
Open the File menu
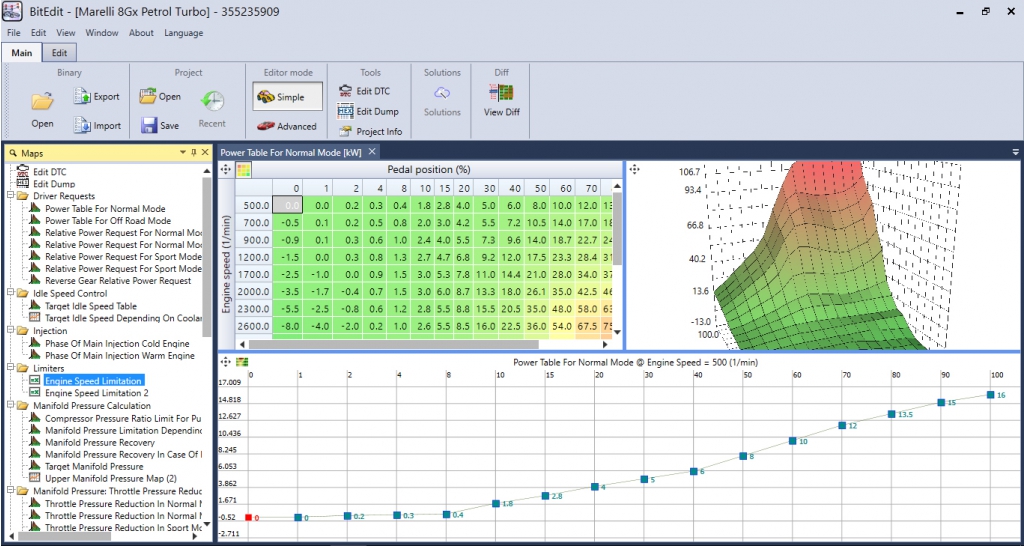coord(14,33)
